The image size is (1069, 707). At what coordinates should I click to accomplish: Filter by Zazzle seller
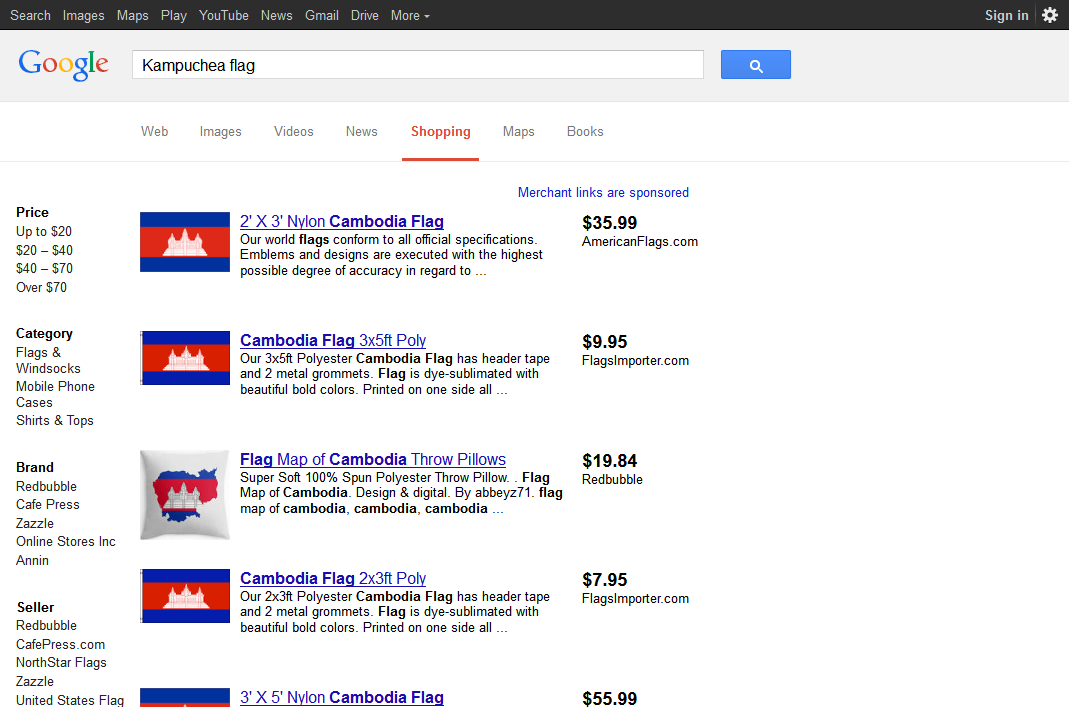(x=35, y=681)
